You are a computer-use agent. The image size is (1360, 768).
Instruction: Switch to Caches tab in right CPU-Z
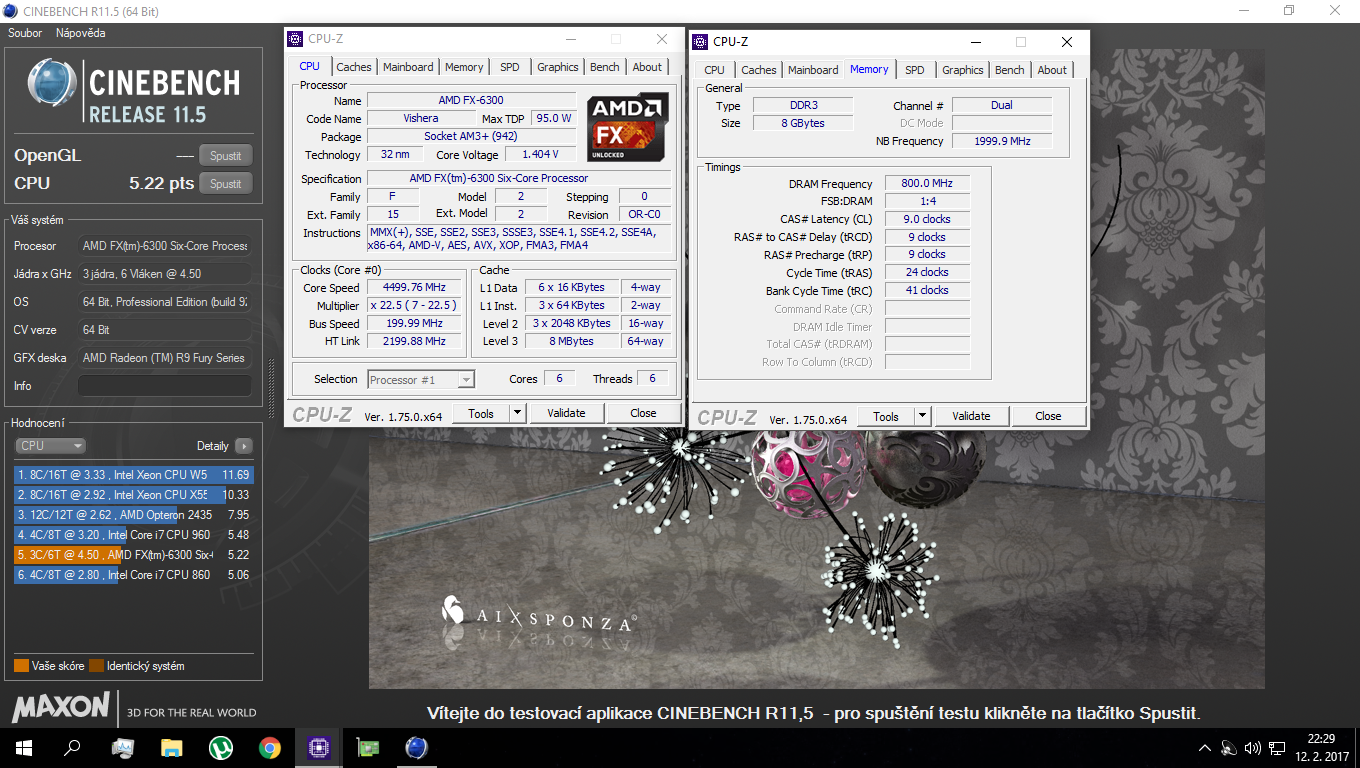(x=759, y=70)
